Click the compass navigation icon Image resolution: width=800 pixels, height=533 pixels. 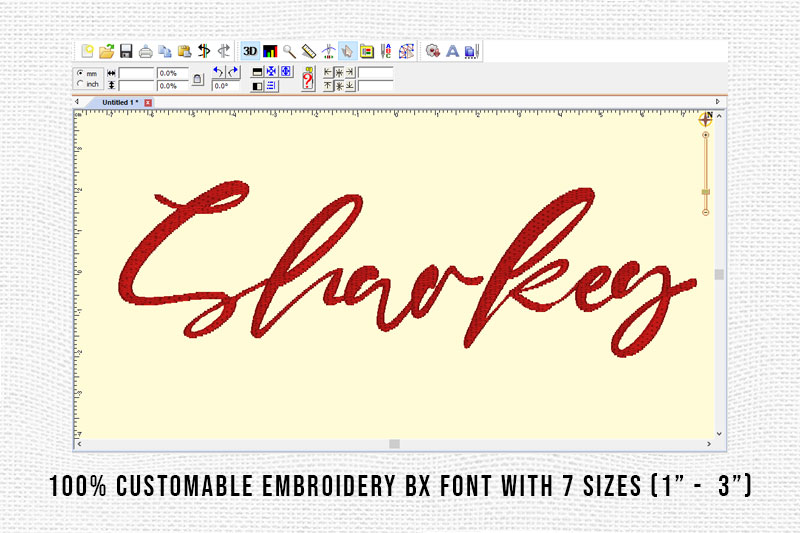click(x=706, y=119)
